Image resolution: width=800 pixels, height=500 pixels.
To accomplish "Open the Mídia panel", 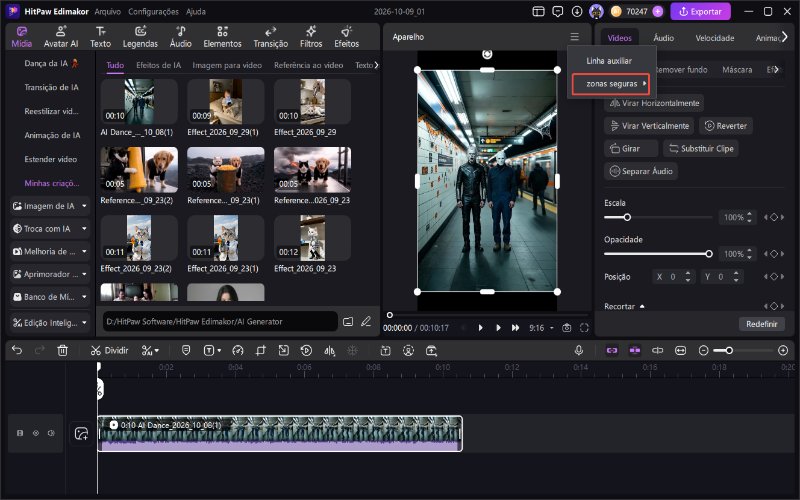I will point(21,37).
